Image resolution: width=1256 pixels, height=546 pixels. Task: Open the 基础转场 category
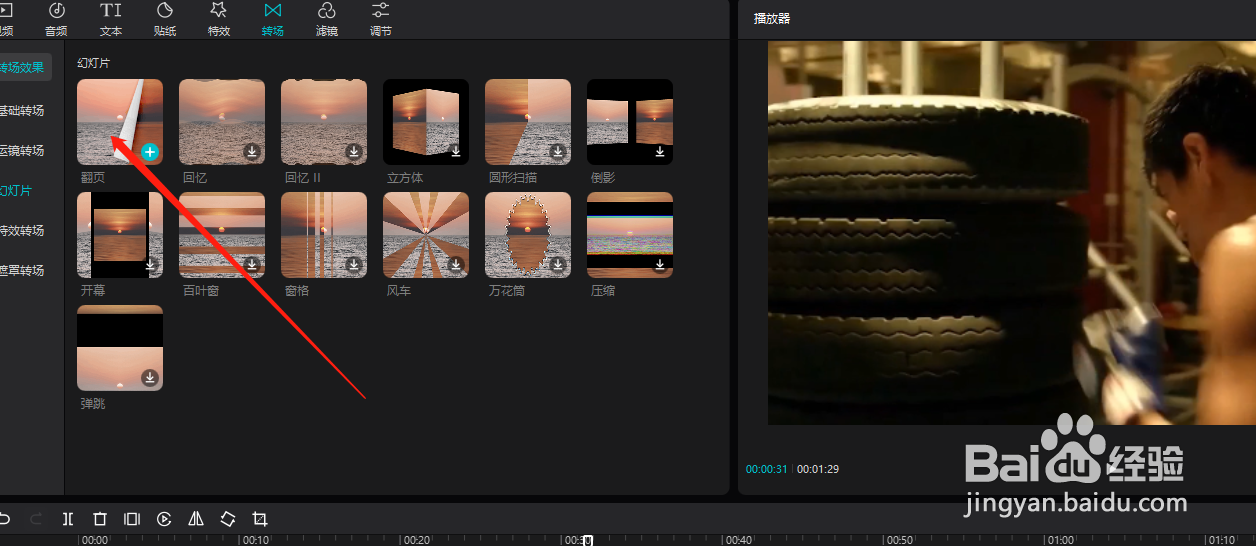22,111
